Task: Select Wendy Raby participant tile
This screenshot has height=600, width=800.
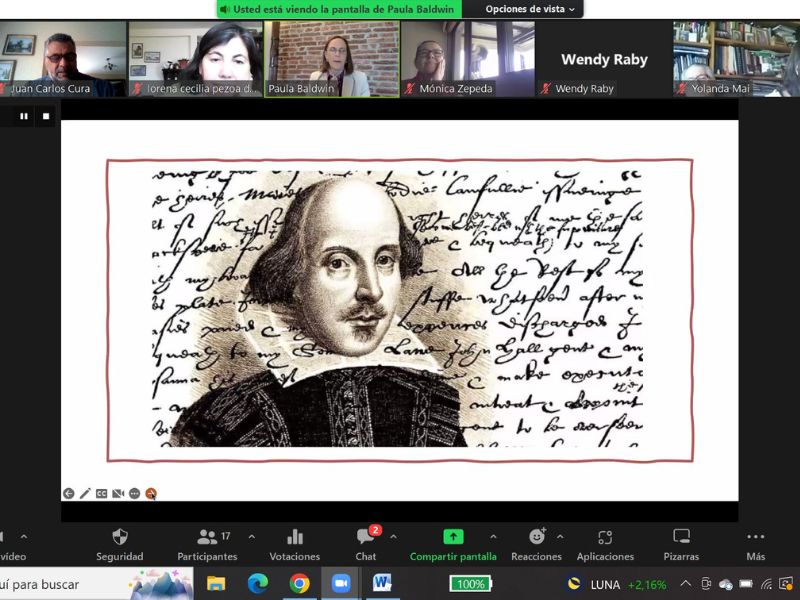Action: pos(604,59)
